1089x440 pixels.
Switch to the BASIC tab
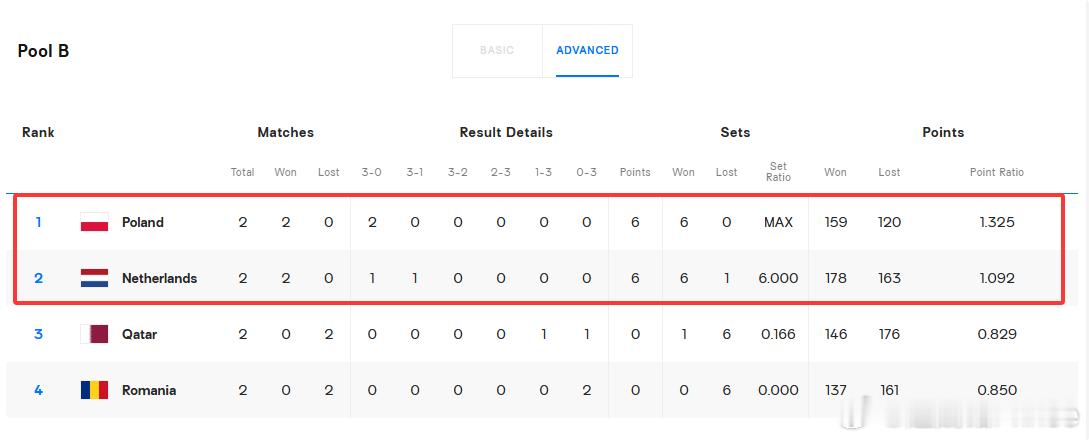(497, 51)
